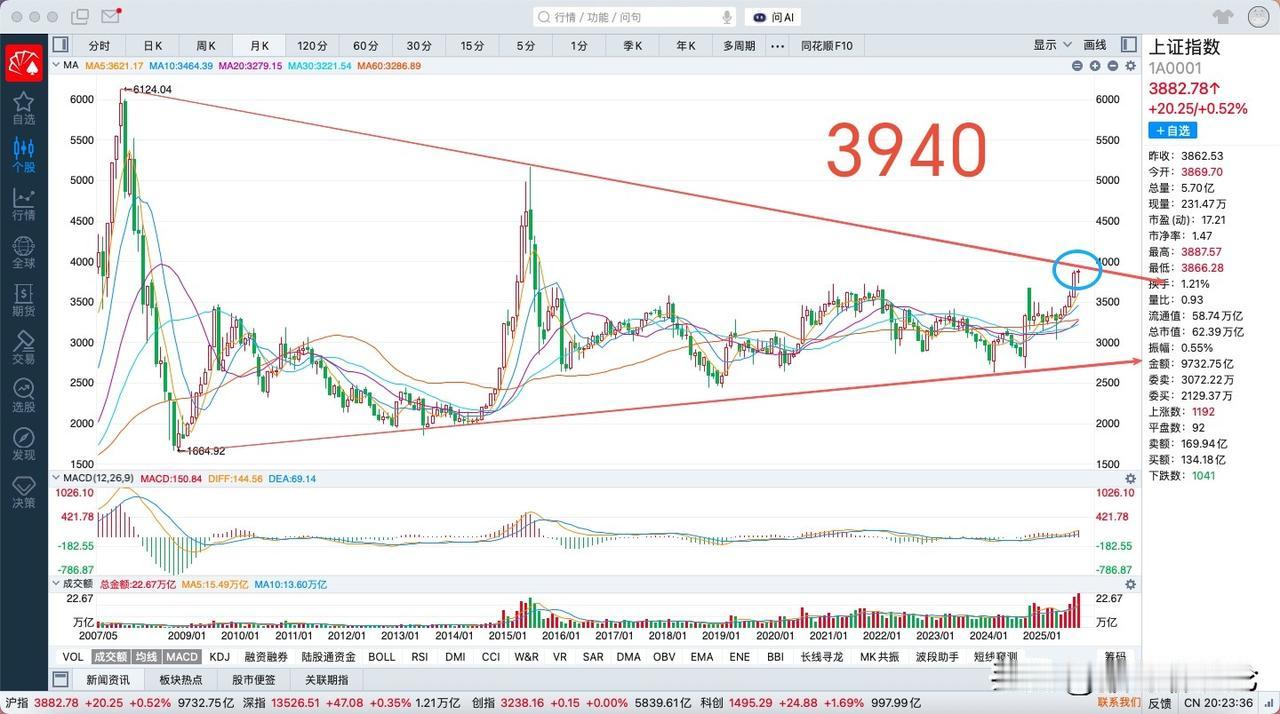
Task: Open the 全球 globe sidebar icon
Action: (x=23, y=252)
